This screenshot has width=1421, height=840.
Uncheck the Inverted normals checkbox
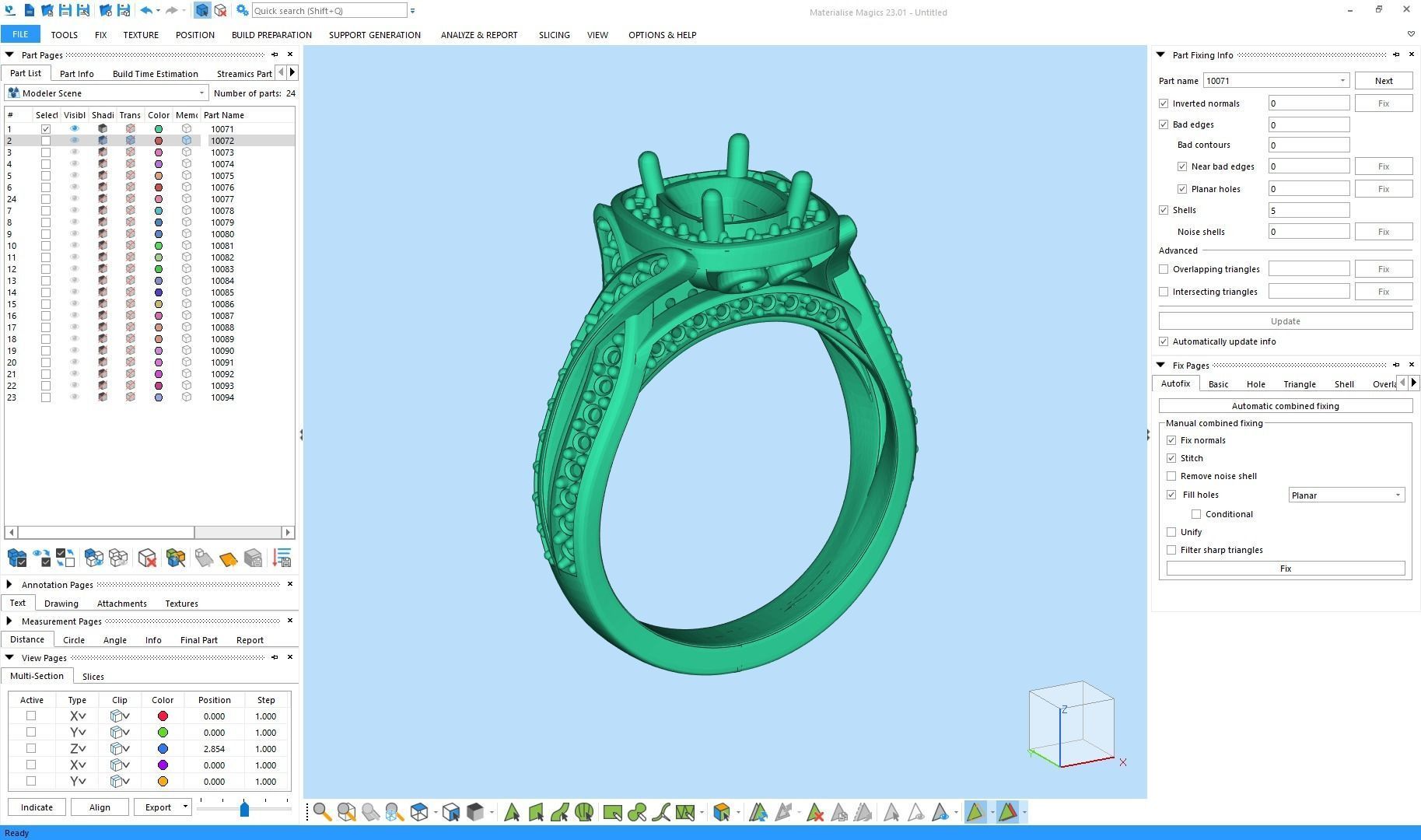coord(1164,103)
